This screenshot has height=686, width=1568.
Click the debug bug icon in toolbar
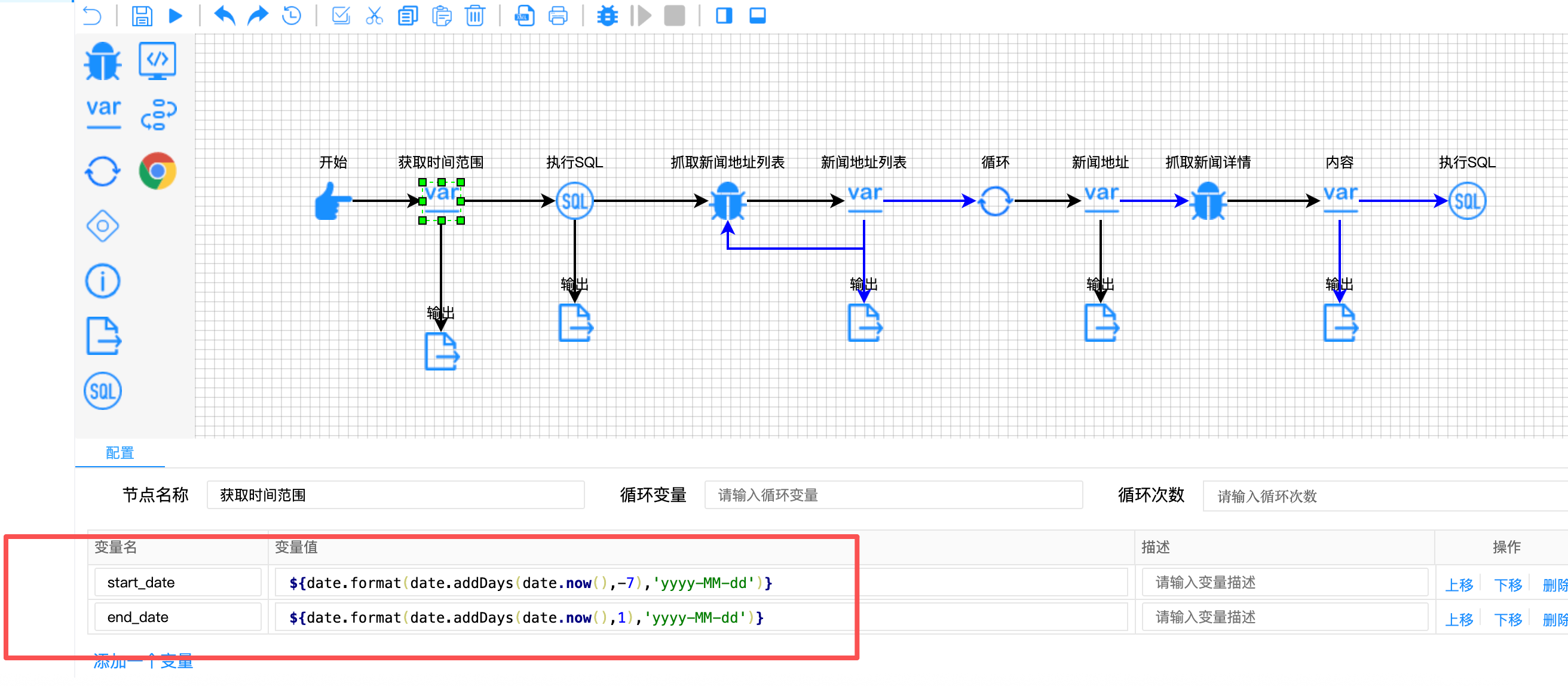pos(607,16)
